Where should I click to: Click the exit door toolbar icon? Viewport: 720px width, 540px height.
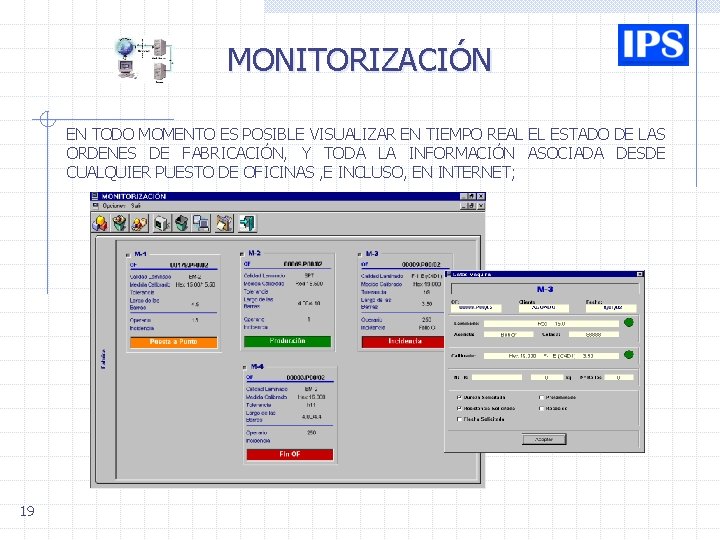point(247,224)
